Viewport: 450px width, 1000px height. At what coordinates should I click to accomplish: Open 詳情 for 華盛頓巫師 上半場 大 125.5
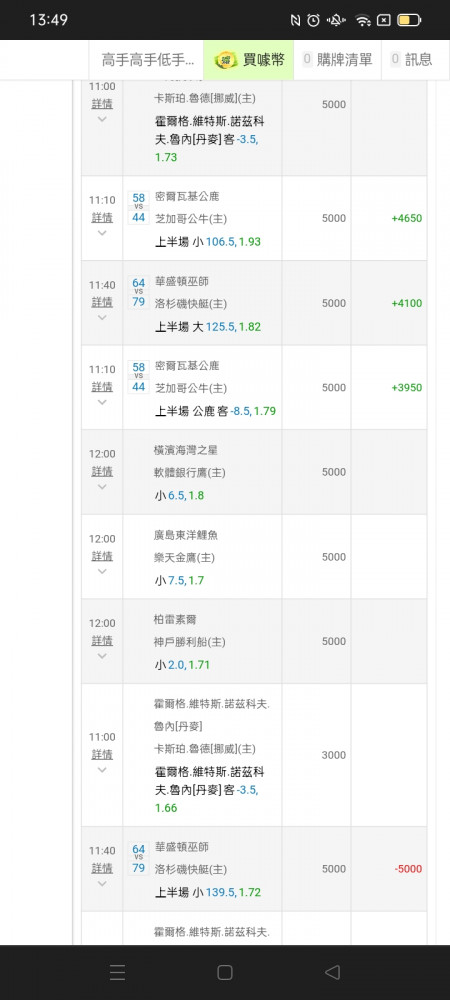pos(102,302)
